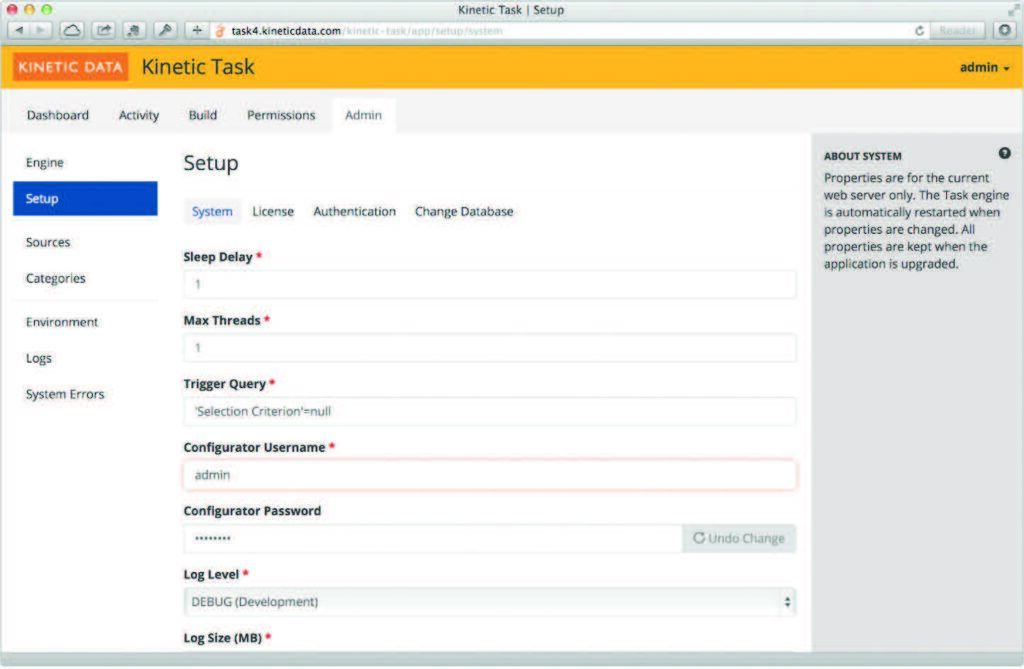
Task: Open Environment in the sidebar
Action: 62,322
